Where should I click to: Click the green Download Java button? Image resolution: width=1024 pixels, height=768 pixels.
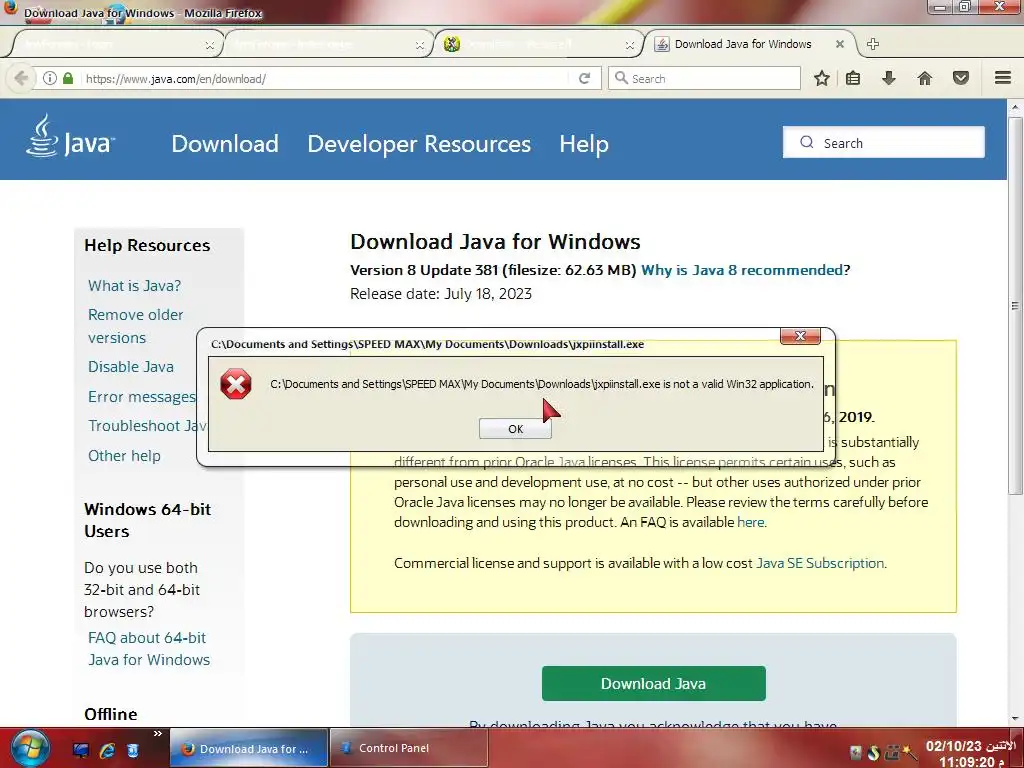(653, 683)
